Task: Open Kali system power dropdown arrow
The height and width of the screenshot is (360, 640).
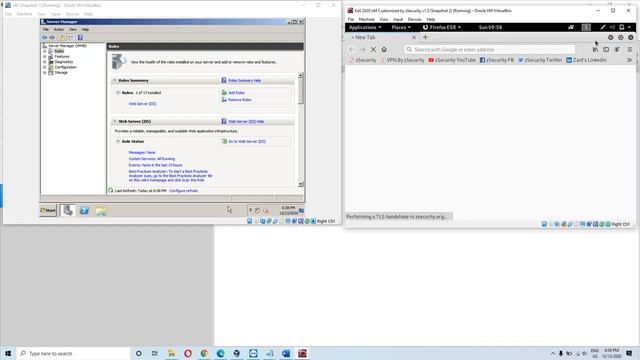Action: [629, 27]
